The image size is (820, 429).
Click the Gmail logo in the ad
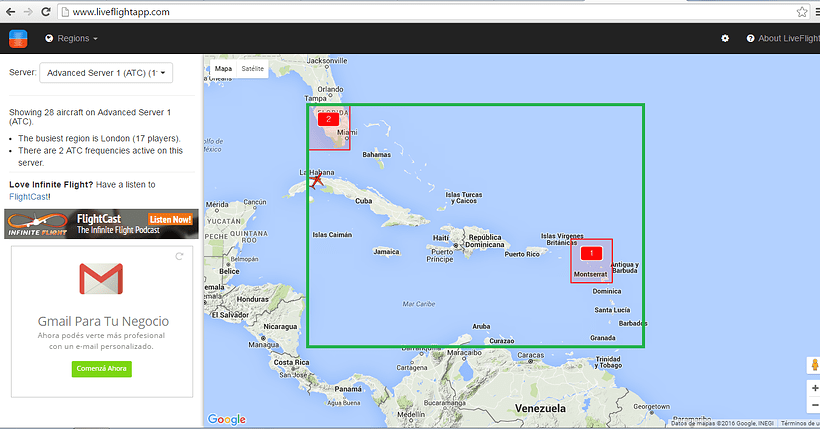tap(101, 279)
